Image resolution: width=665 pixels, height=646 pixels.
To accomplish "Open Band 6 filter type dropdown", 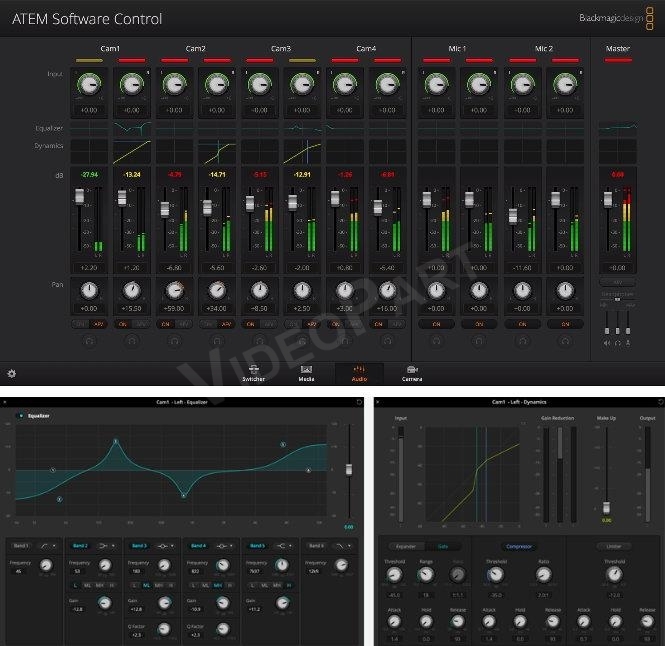I will (343, 546).
